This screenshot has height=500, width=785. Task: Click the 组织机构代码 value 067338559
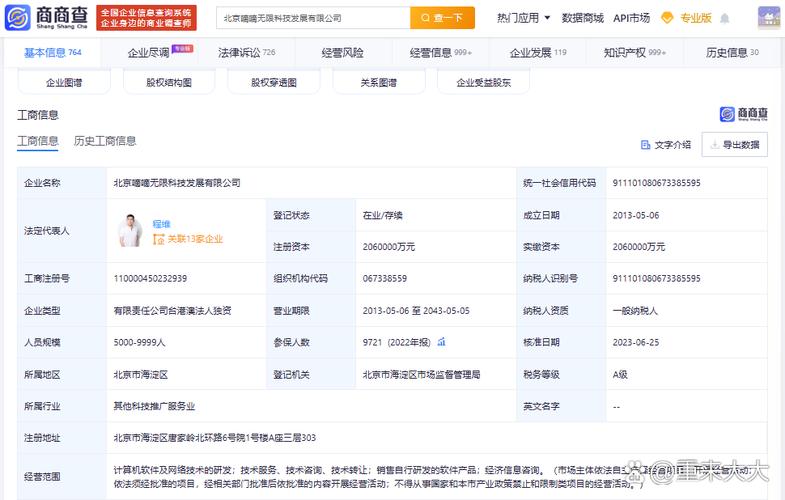click(385, 278)
